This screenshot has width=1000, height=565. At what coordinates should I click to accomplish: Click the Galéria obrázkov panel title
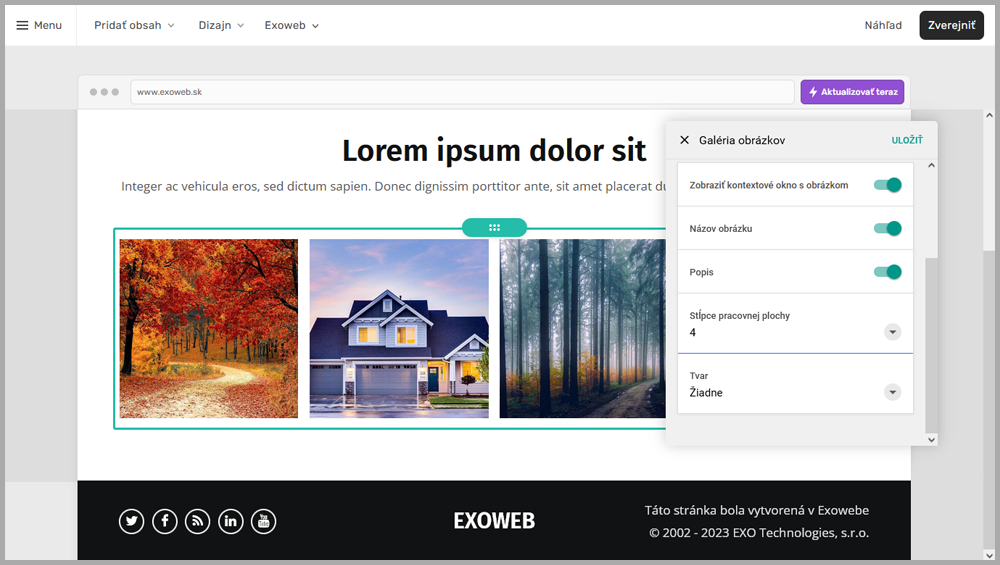click(742, 140)
